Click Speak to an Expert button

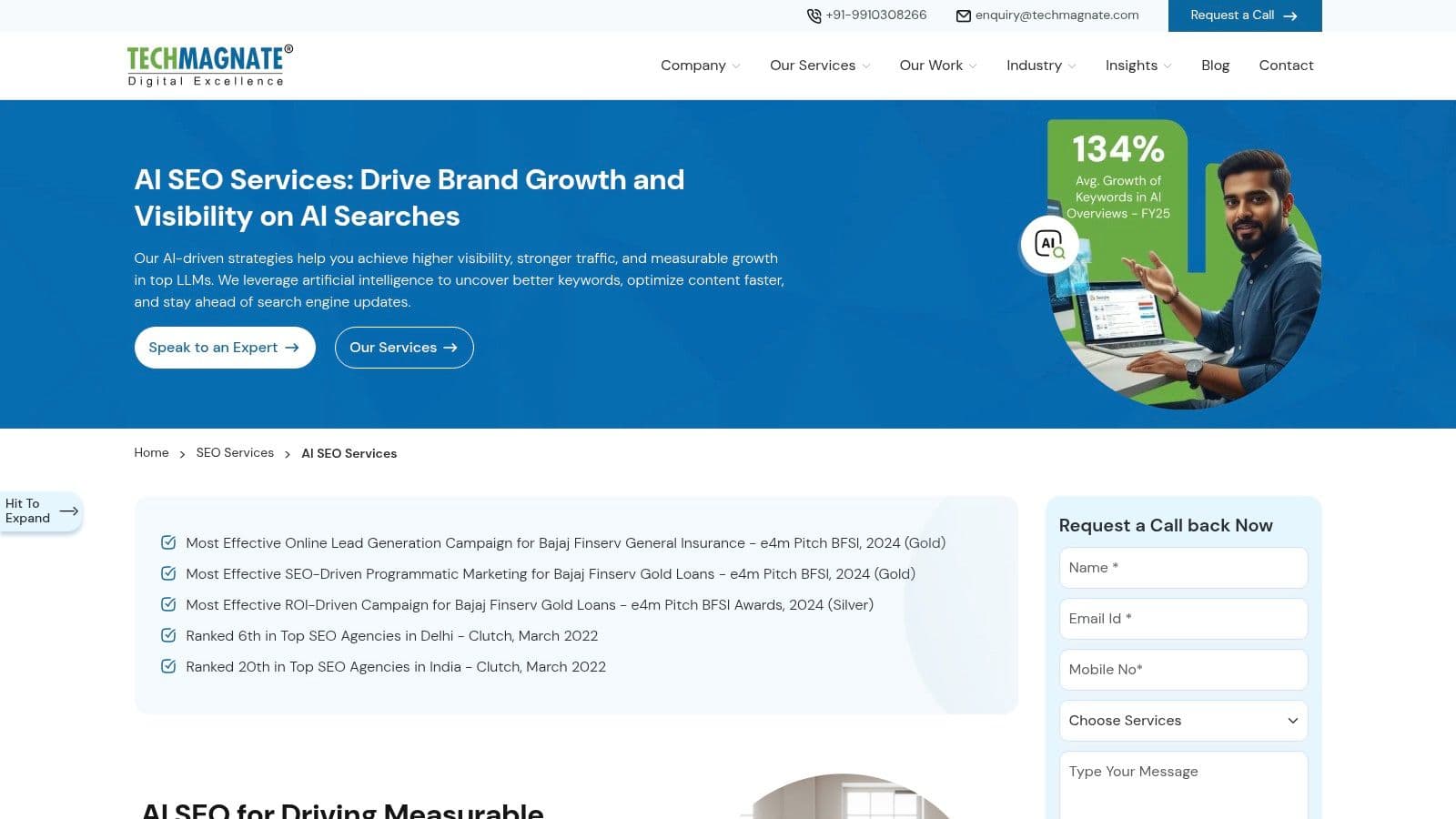click(x=225, y=348)
